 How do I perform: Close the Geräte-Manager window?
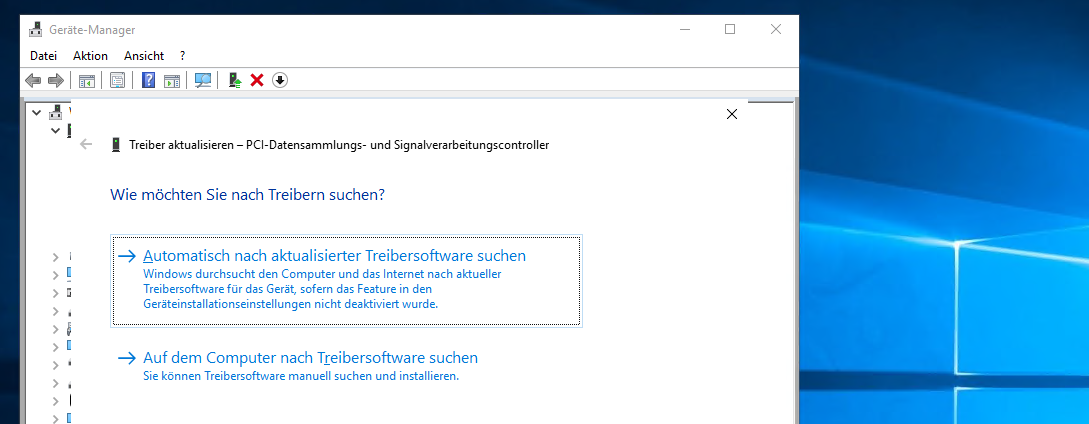pyautogui.click(x=776, y=29)
